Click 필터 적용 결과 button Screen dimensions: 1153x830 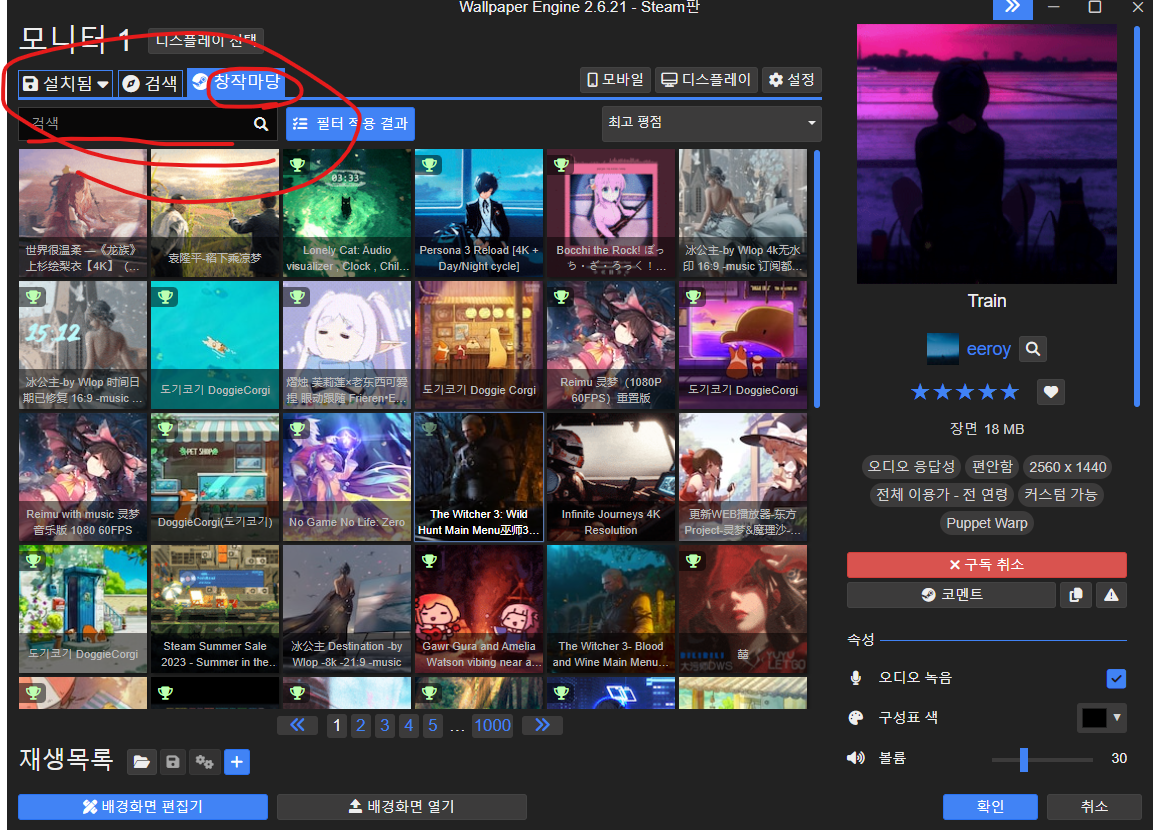point(350,124)
